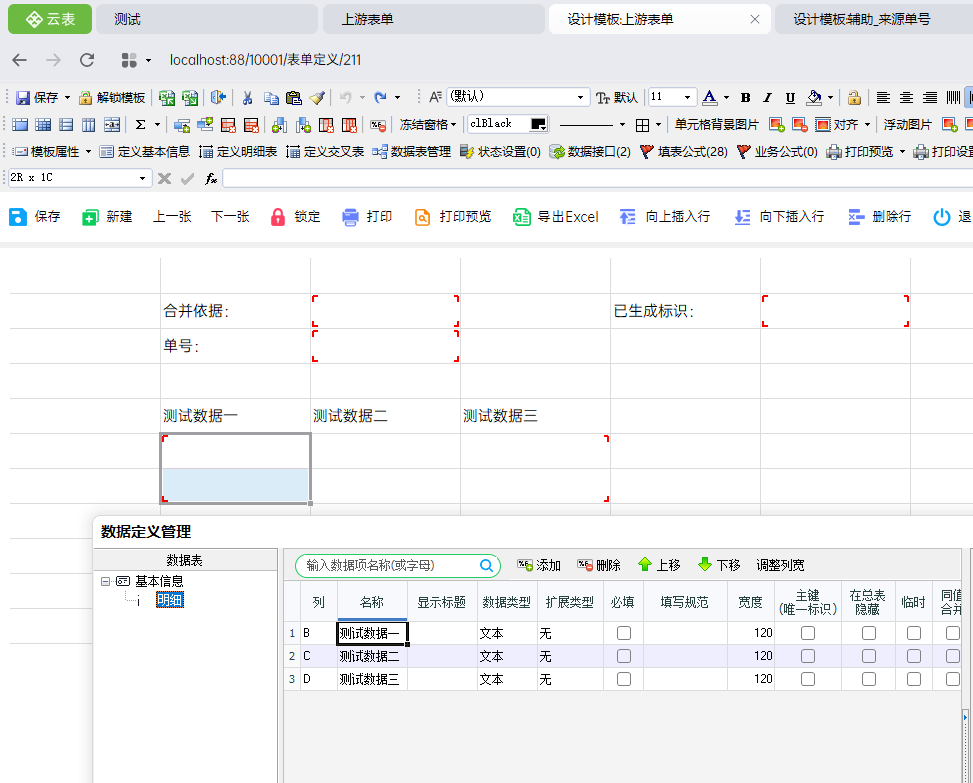
Task: Click 调整列宽 button
Action: (x=780, y=565)
